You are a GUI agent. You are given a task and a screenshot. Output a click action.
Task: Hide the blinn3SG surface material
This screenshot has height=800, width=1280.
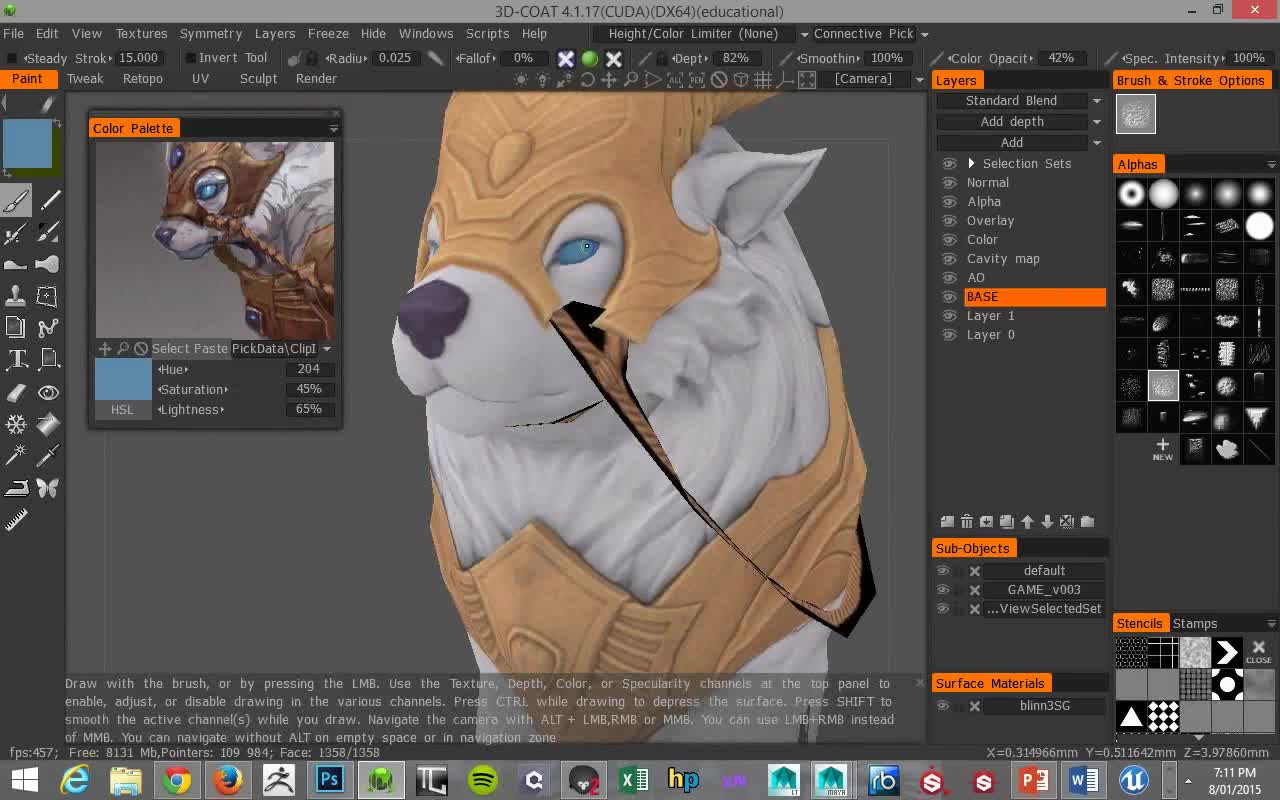tap(942, 706)
